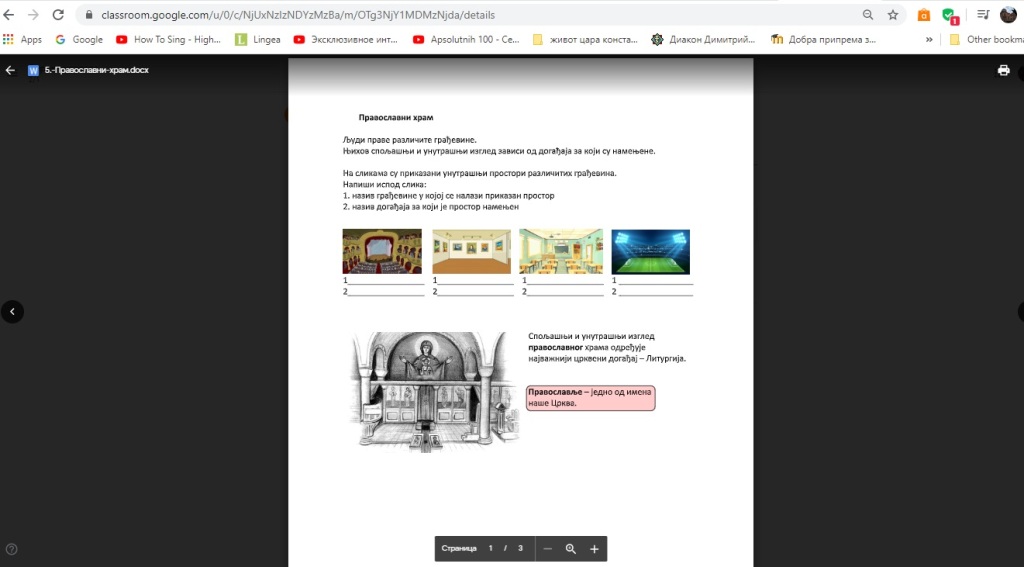Click the browser forward arrow
Viewport: 1024px width, 567px height.
click(x=33, y=14)
